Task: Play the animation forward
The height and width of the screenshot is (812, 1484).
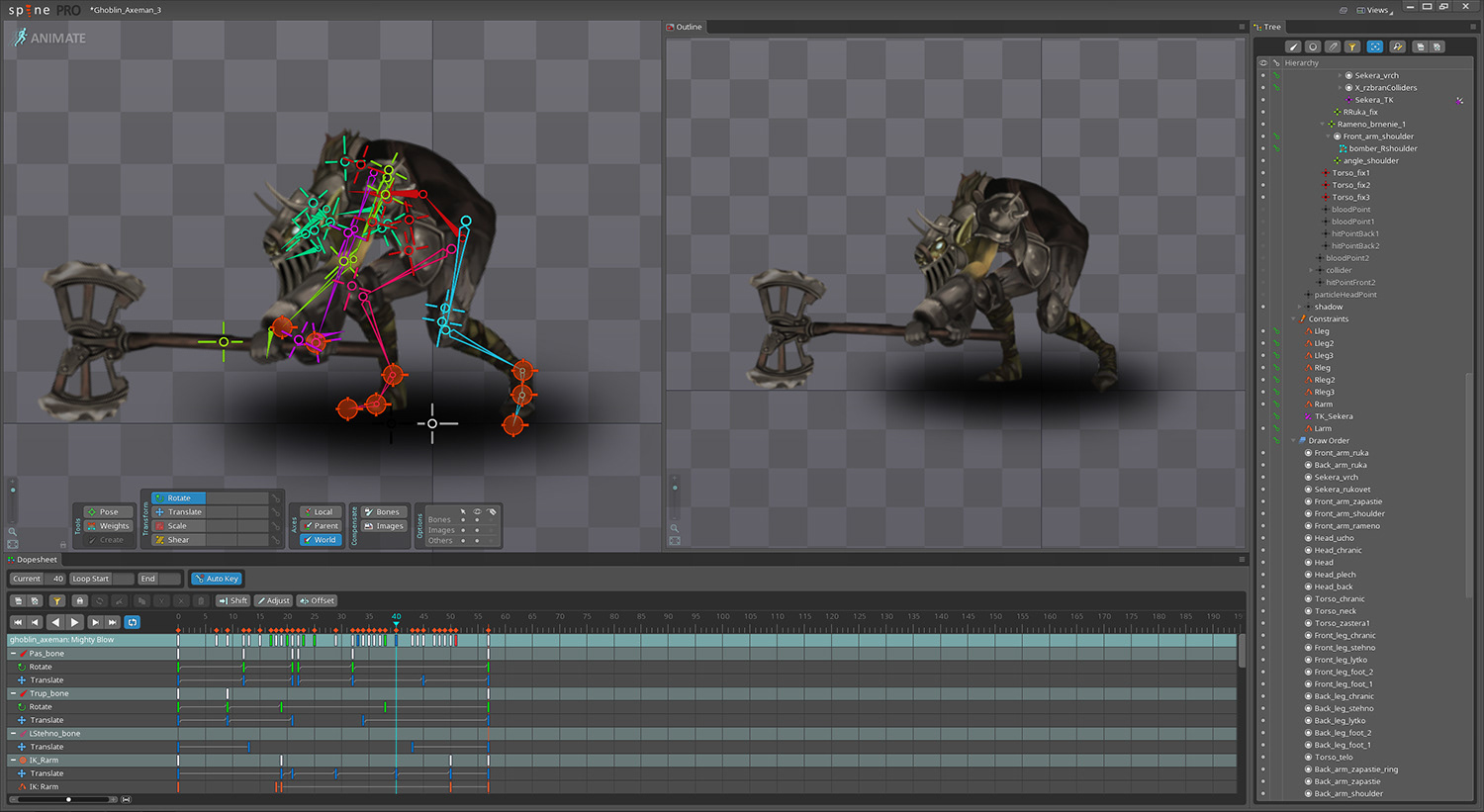Action: pyautogui.click(x=74, y=622)
